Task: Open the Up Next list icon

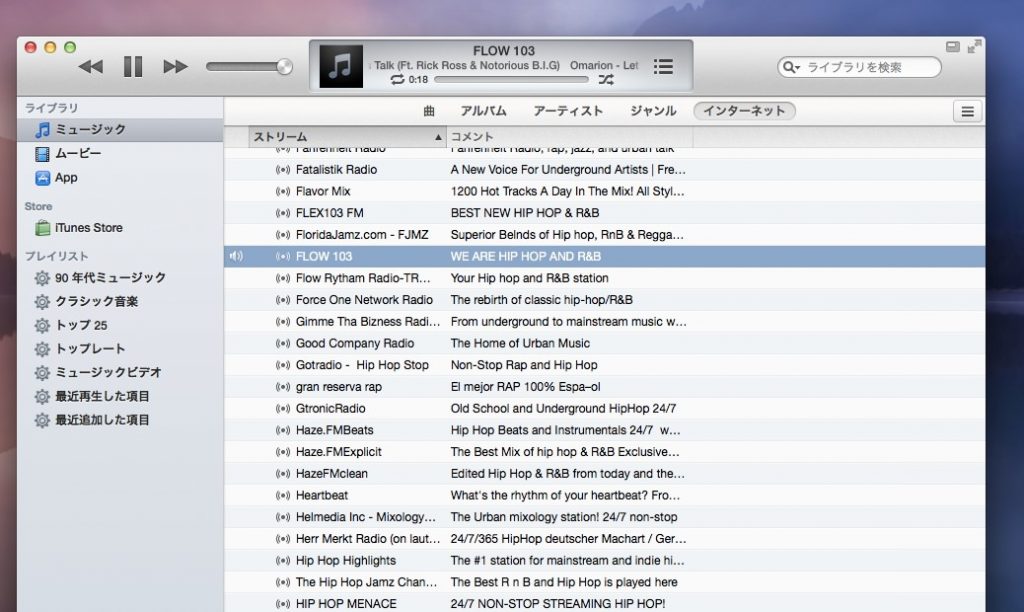Action: tap(663, 66)
